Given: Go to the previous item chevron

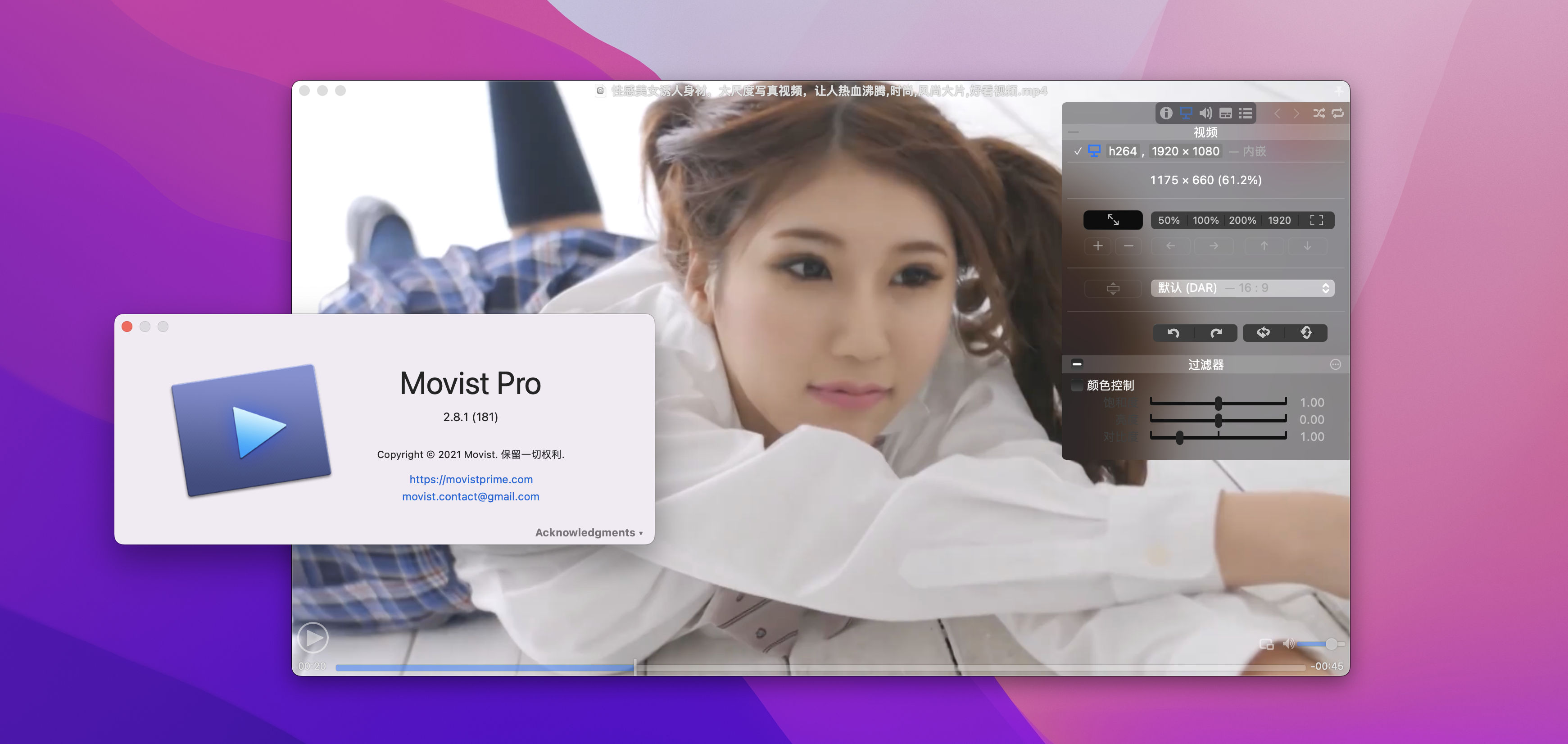Looking at the screenshot, I should 1277,113.
